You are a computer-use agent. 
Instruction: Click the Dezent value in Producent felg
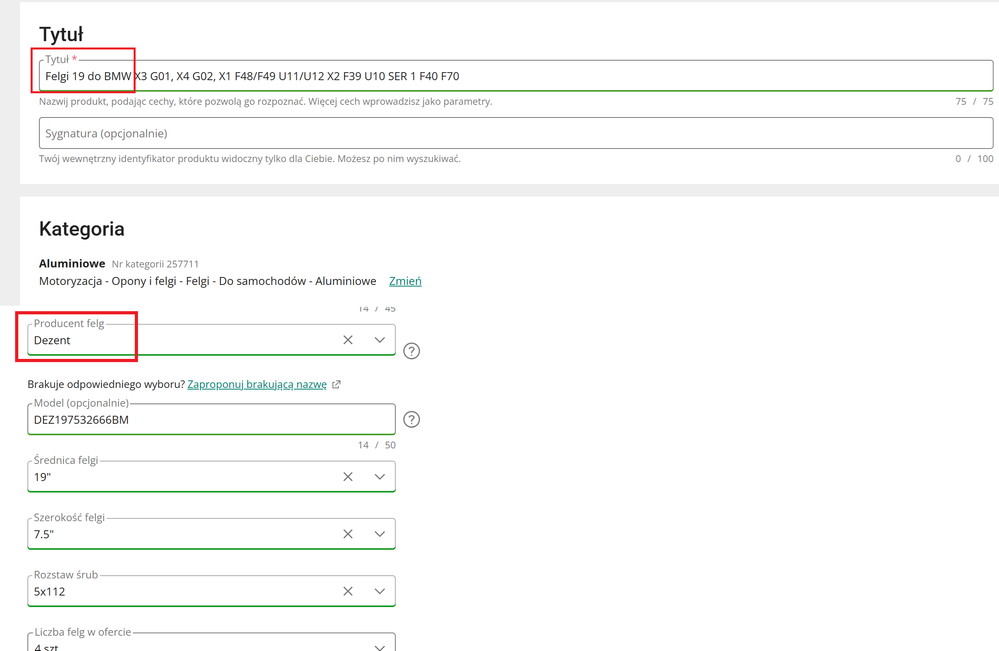[53, 340]
